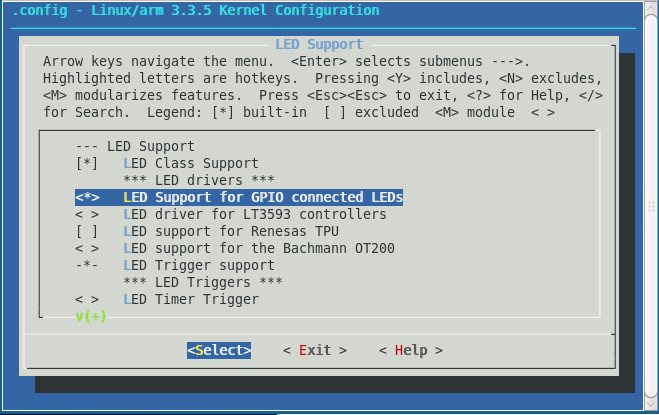659x415 pixels.
Task: Click the scrollbar down arrow
Action: (x=651, y=405)
